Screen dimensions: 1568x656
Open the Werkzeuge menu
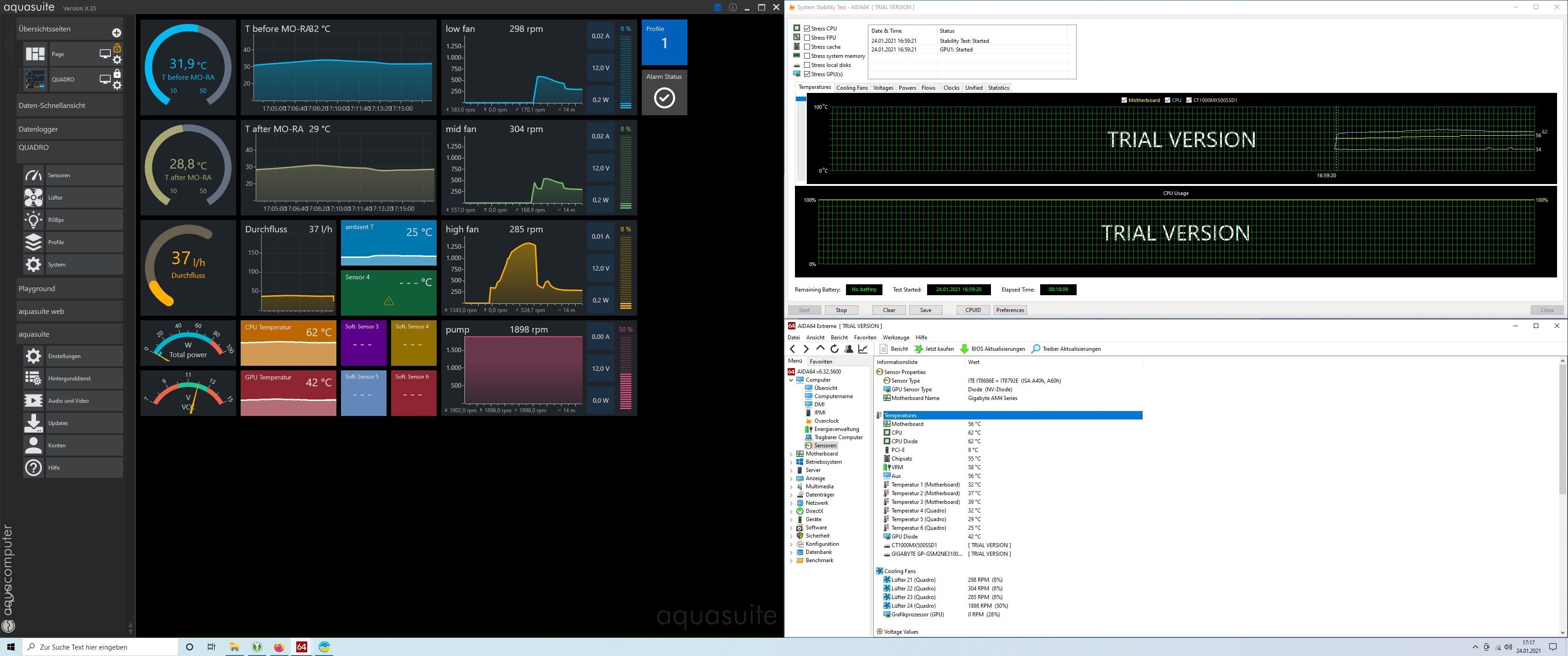(895, 338)
